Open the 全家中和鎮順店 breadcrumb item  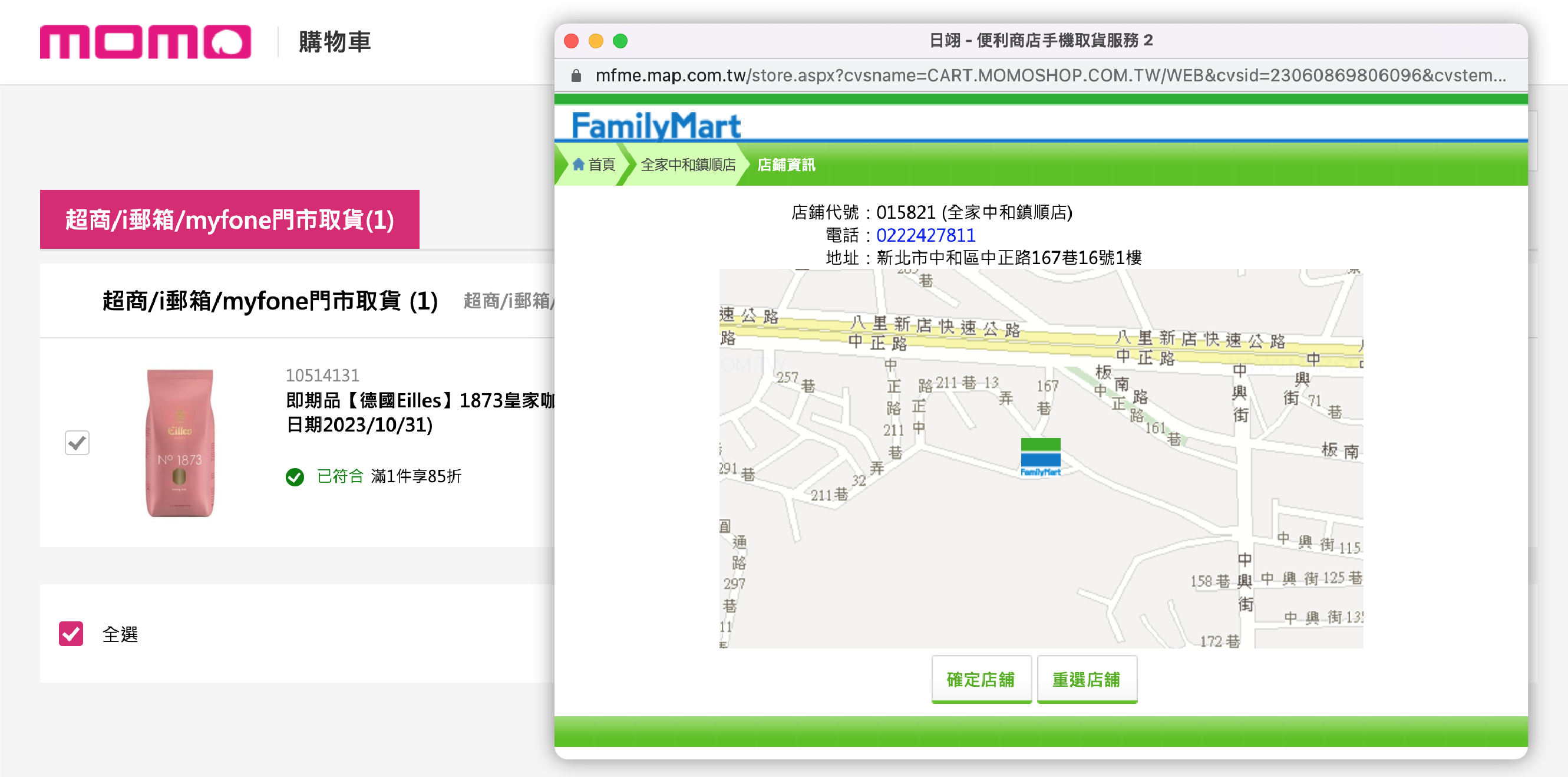tap(688, 164)
